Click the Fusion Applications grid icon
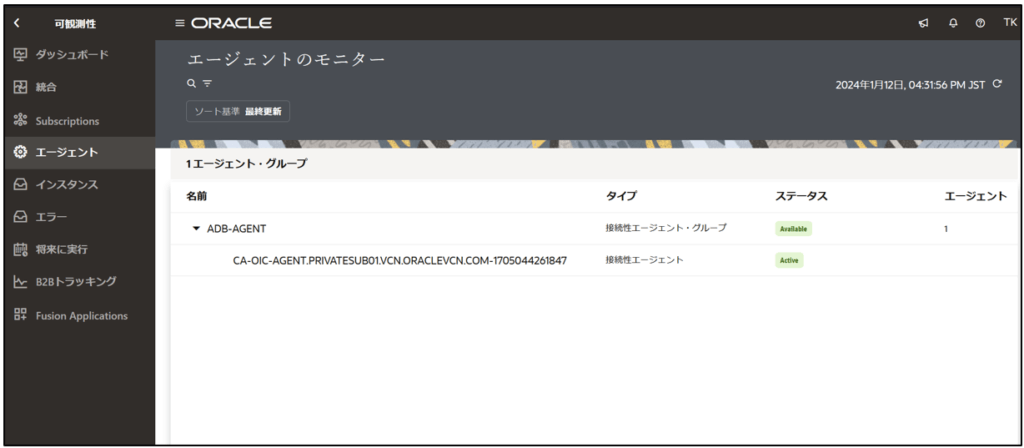This screenshot has width=1024, height=448. [x=20, y=315]
